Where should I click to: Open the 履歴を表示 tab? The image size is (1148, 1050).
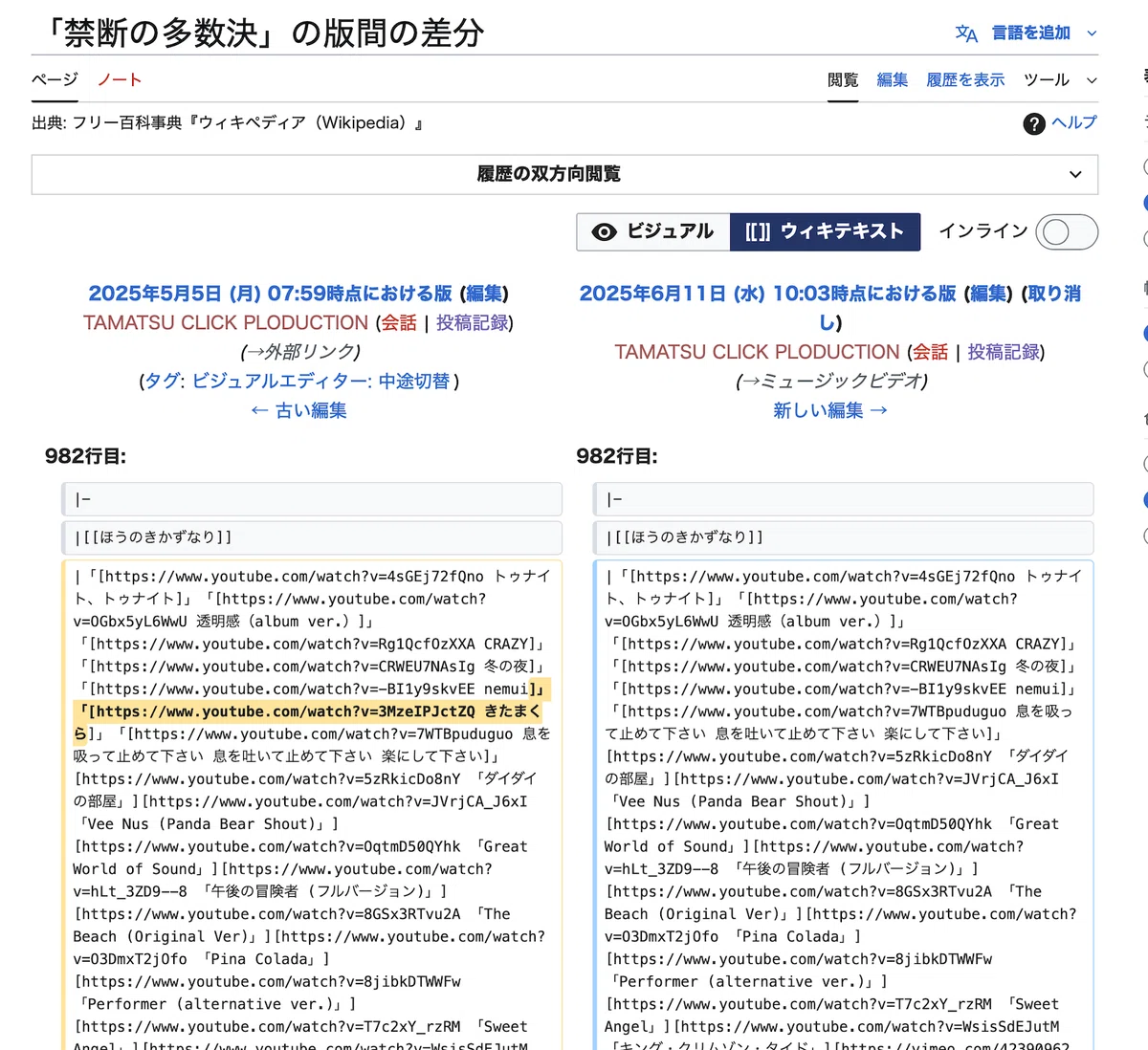click(x=965, y=79)
